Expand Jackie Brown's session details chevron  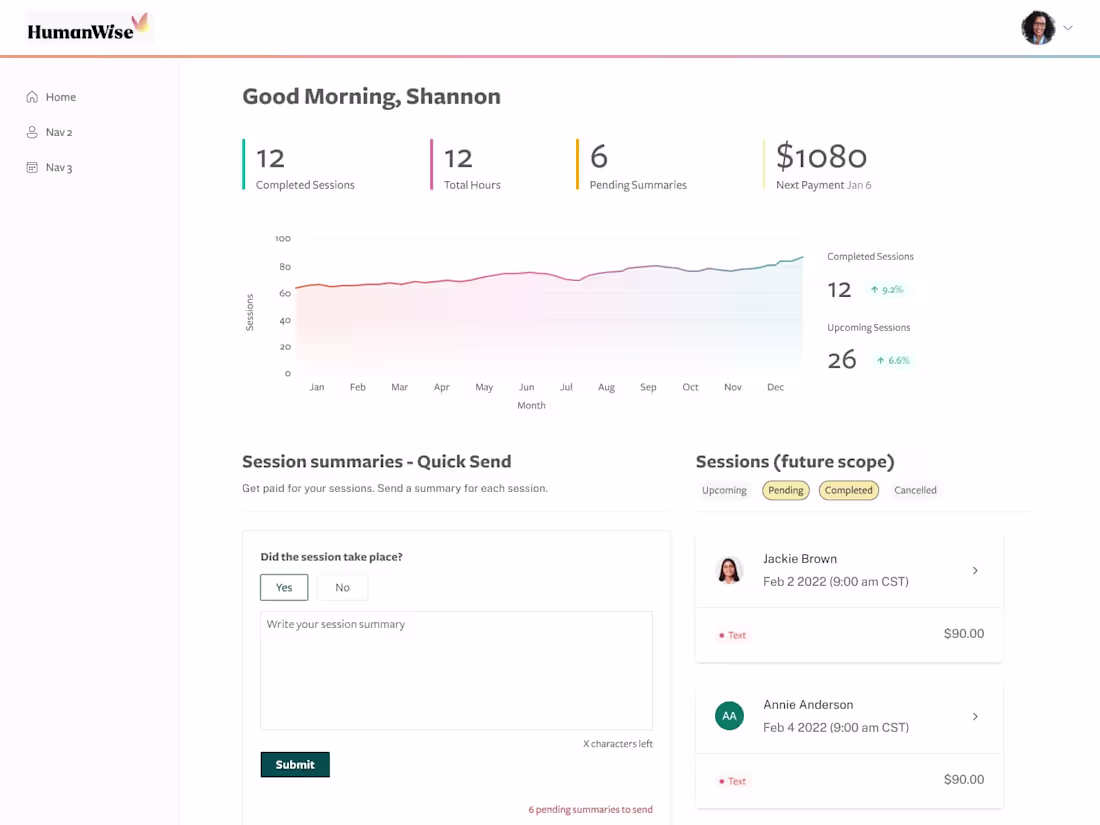point(975,570)
